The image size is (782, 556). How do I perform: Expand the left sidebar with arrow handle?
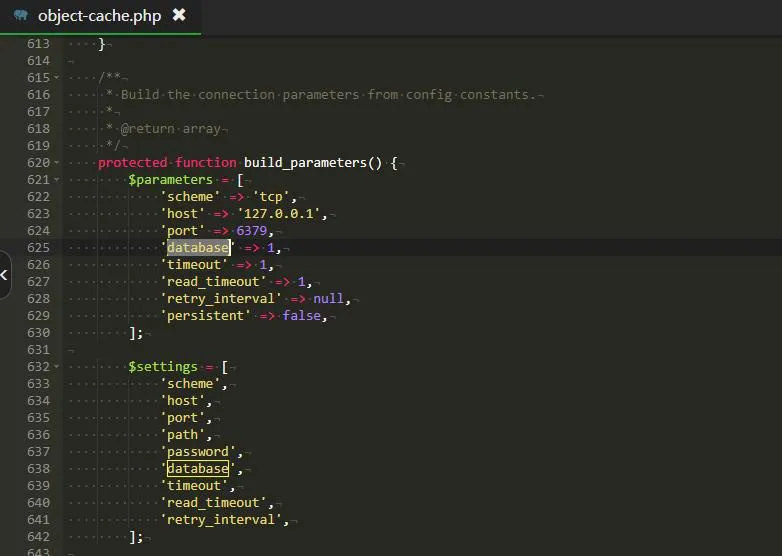[5, 274]
